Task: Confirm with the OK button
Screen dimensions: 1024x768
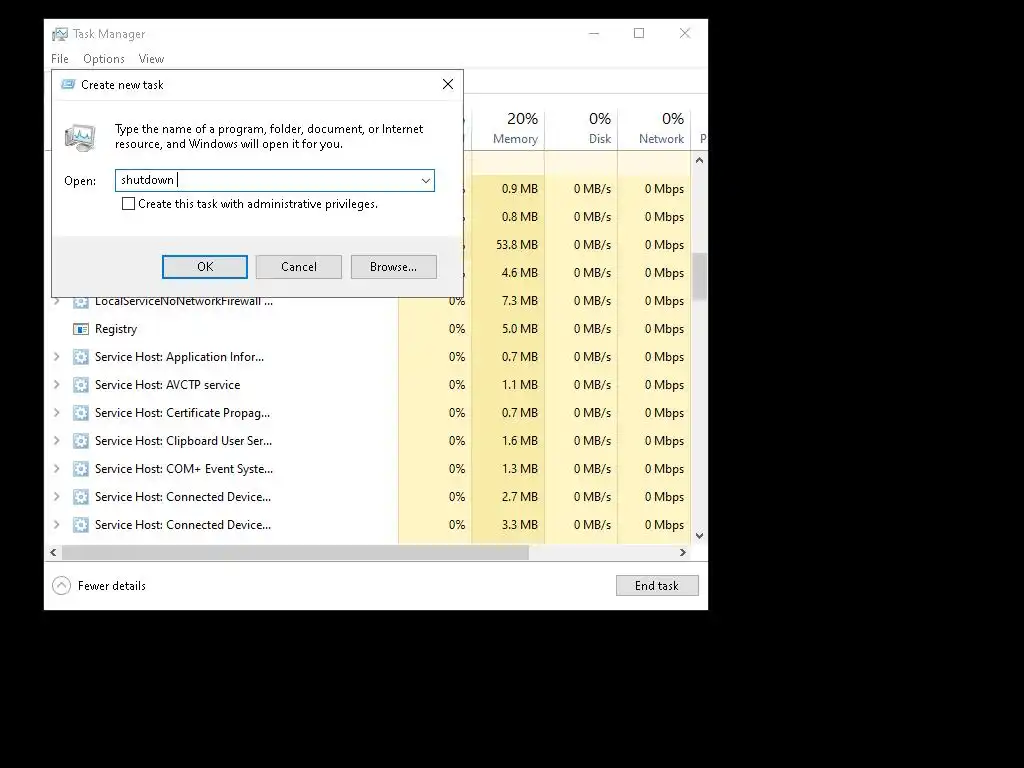Action: click(x=205, y=267)
